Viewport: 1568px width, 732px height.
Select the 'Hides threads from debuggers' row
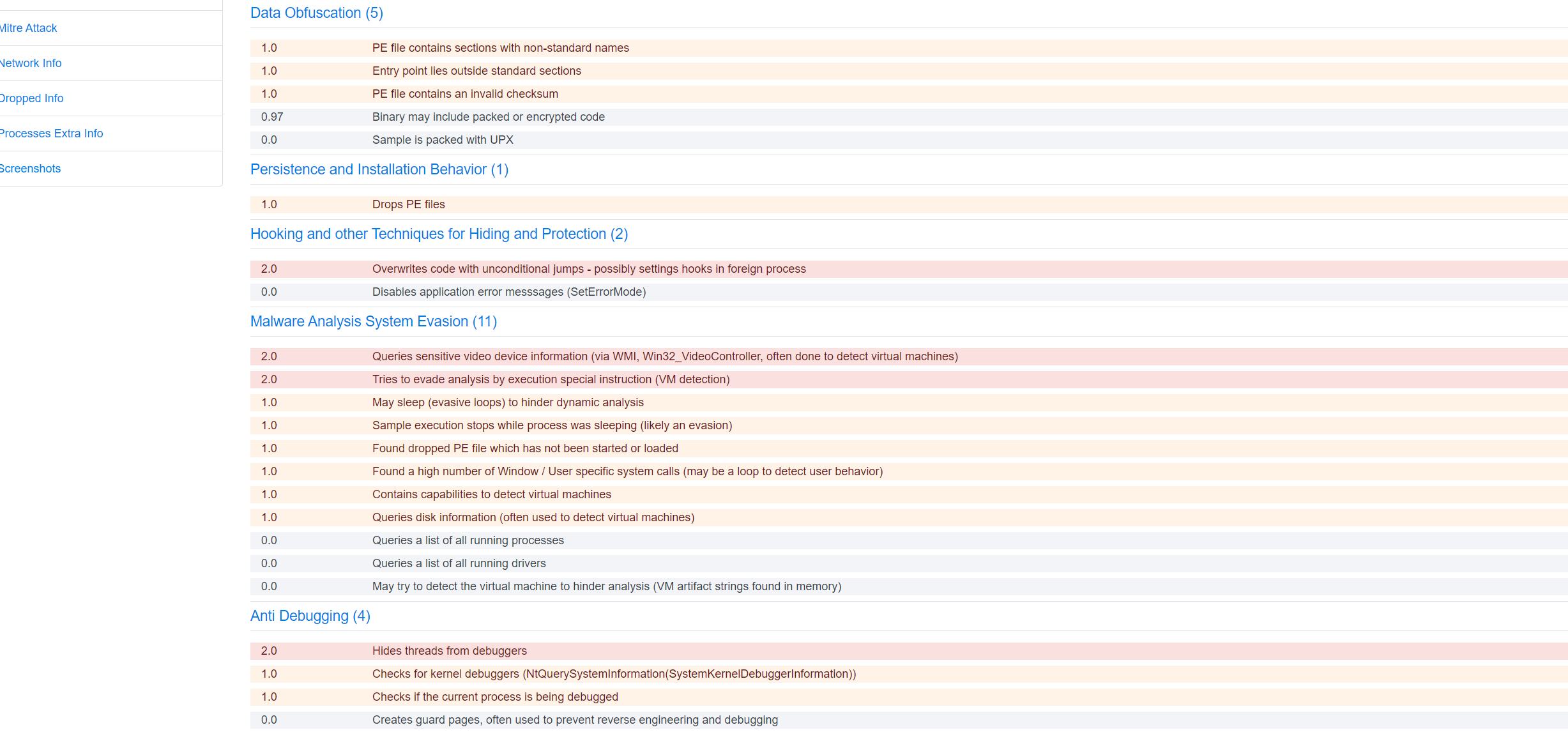[x=449, y=651]
